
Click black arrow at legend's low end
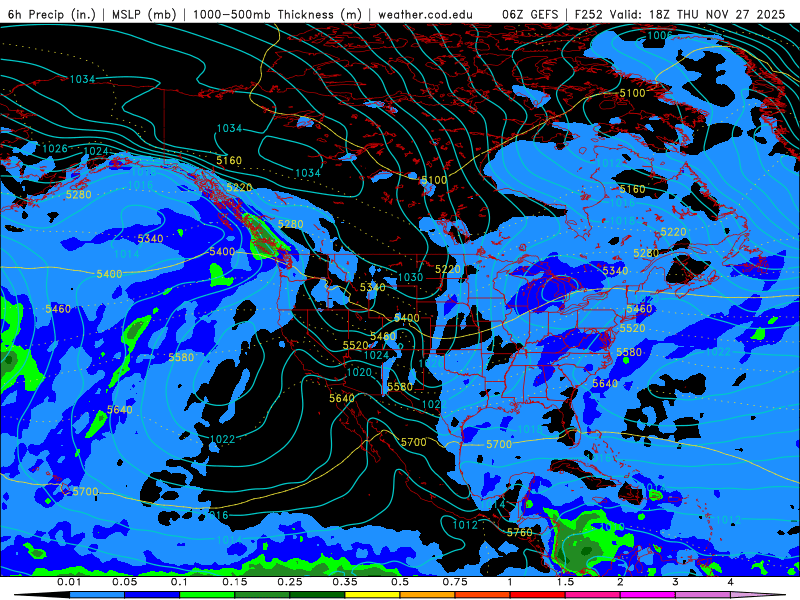(41, 595)
